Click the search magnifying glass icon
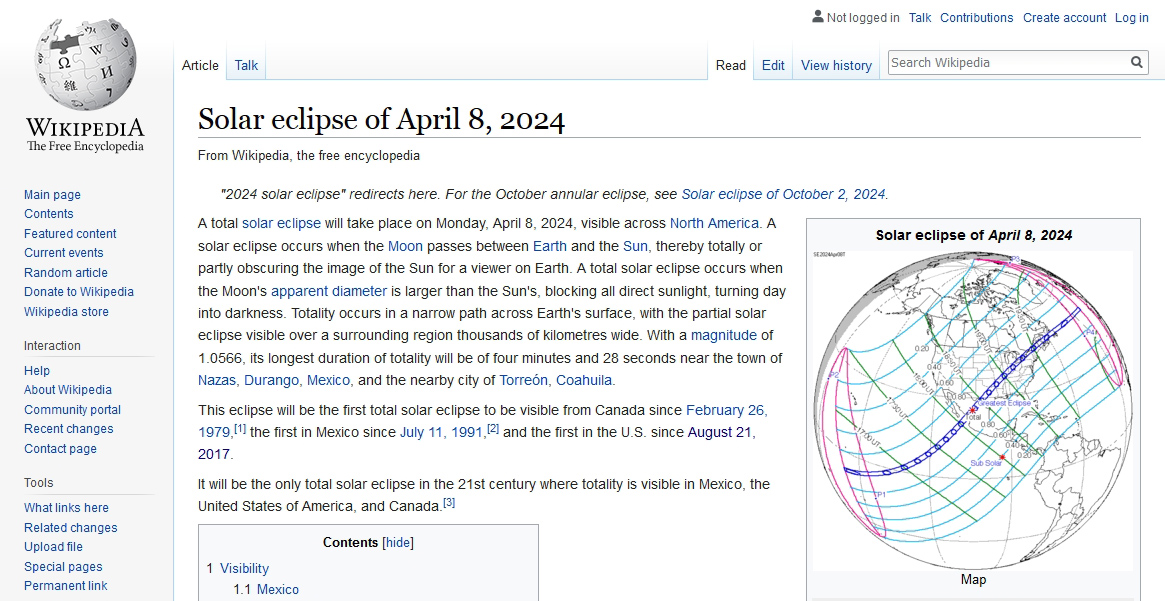 1137,62
